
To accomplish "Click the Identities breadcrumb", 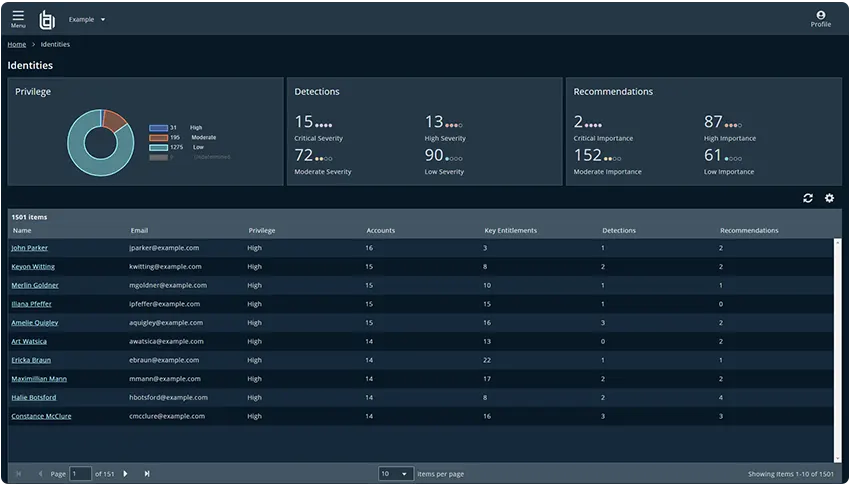I will [x=55, y=44].
